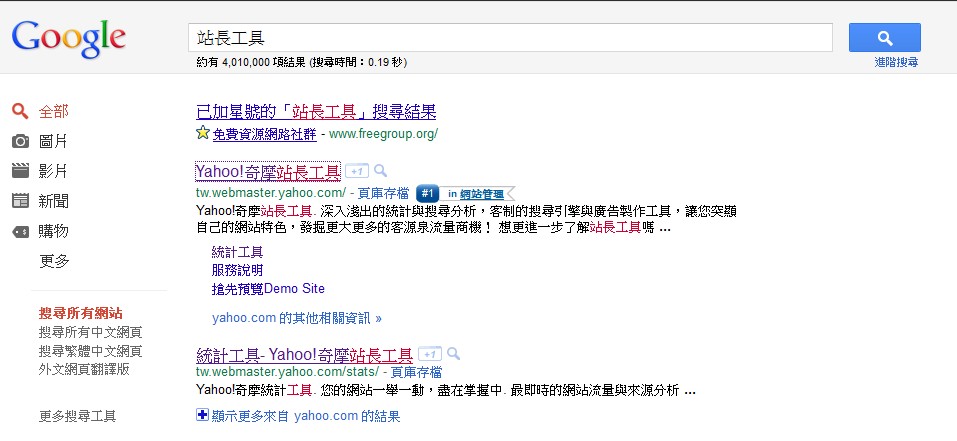Open 統計工具 sitelink
Screen dimensions: 957x441
[x=237, y=252]
